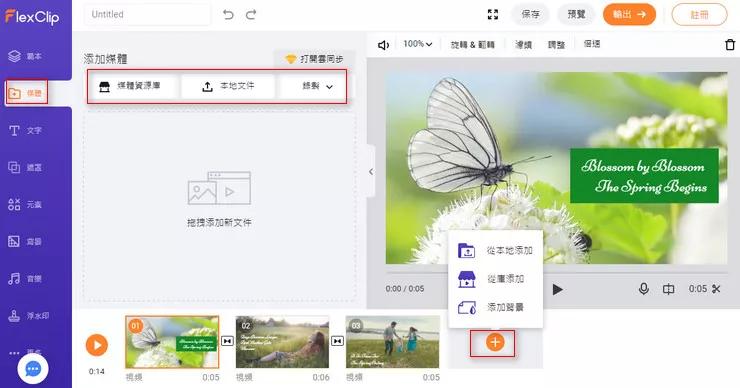Screen dimensions: 740x388
Task: Expand the 錄製 recording dropdown
Action: tap(317, 86)
